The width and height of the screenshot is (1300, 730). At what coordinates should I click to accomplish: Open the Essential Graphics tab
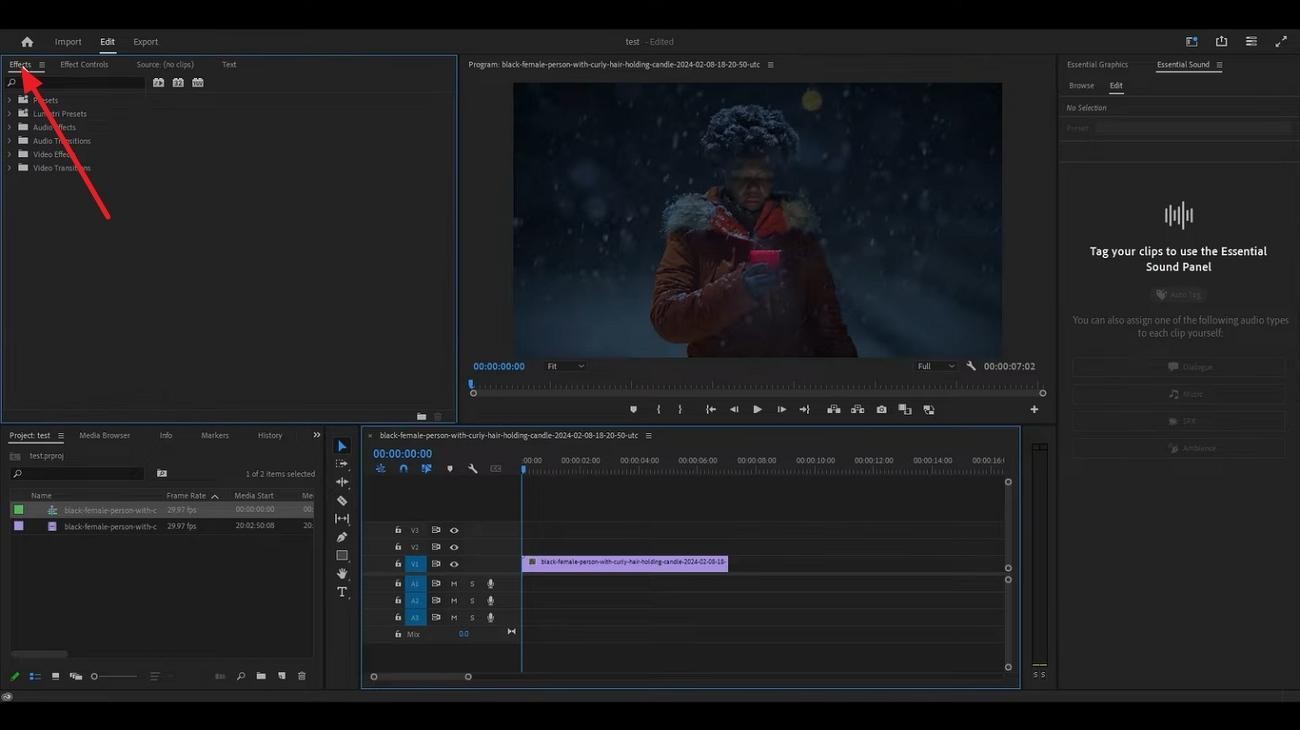(x=1097, y=64)
